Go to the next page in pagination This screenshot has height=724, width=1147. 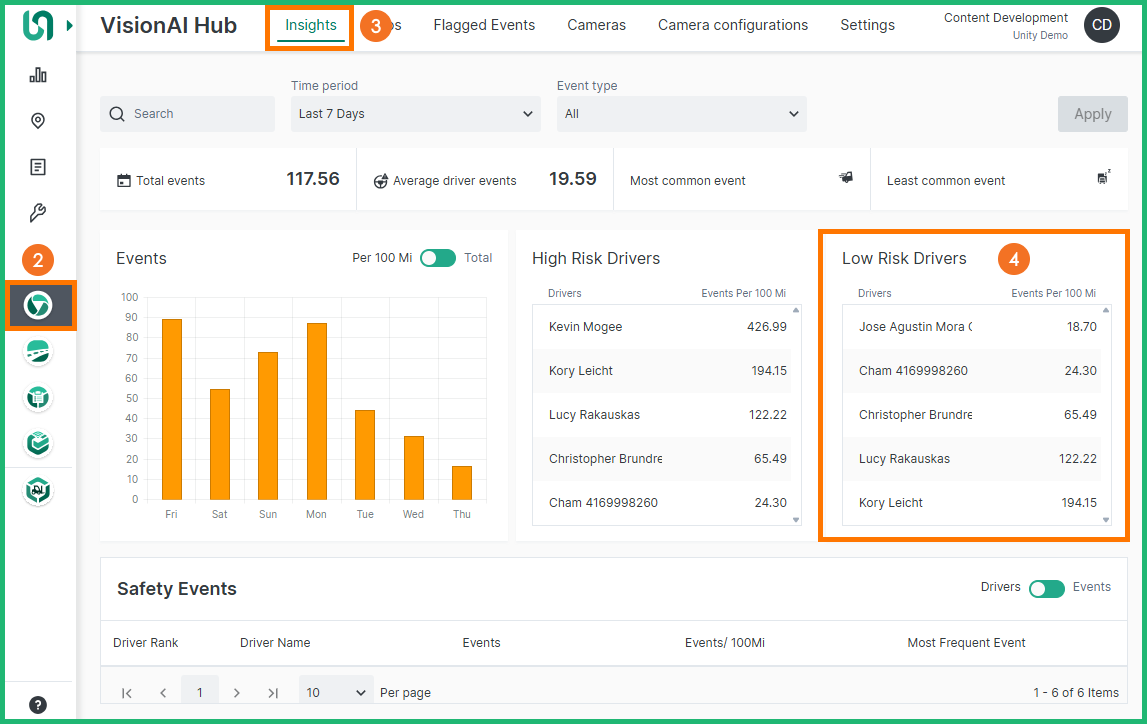pyautogui.click(x=237, y=692)
